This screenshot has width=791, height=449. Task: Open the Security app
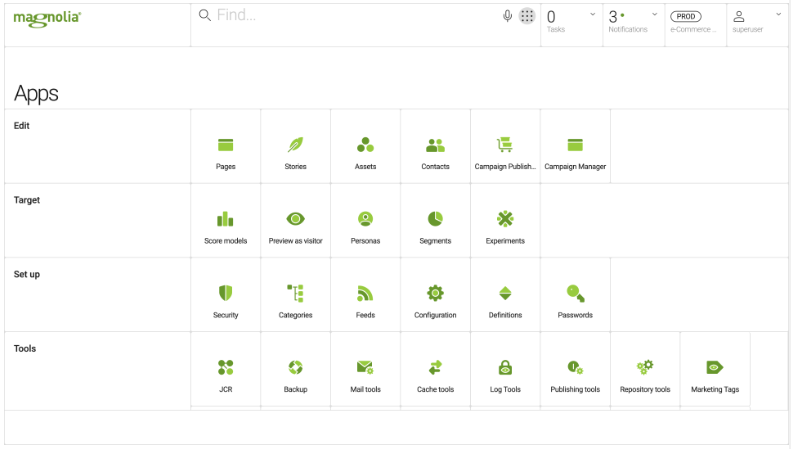coord(225,295)
